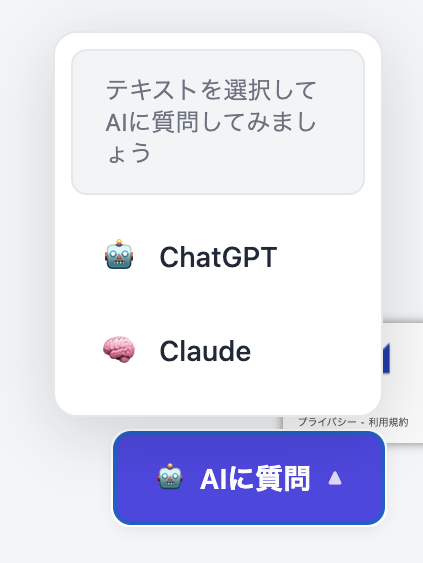Image resolution: width=423 pixels, height=563 pixels.
Task: Click the robot emoji next to ChatGPT
Action: coord(119,254)
